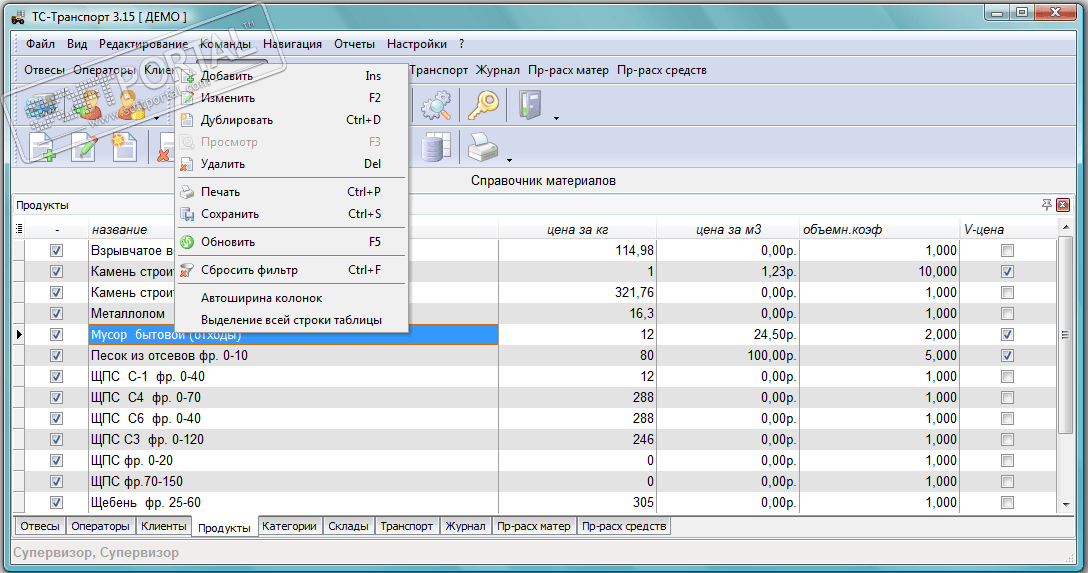Screen dimensions: 1088x573
Task: Toggle V-цена checkbox for Песок из отсевов row
Action: 1008,355
